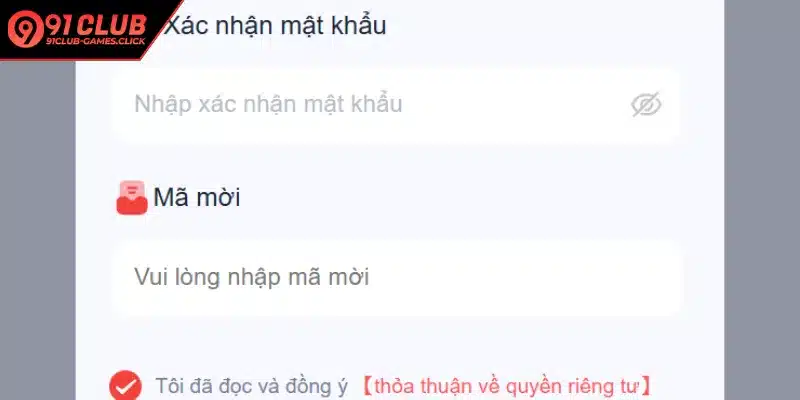
Task: Click the 91club-games.click URL text
Action: click(96, 41)
